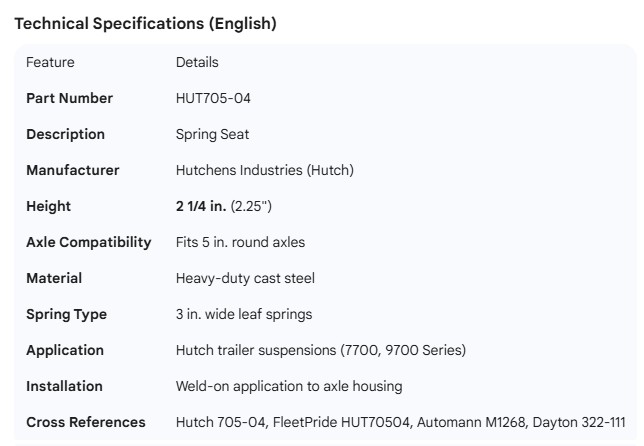
Task: Click the Heavy-duty cast steel value
Action: coord(245,278)
